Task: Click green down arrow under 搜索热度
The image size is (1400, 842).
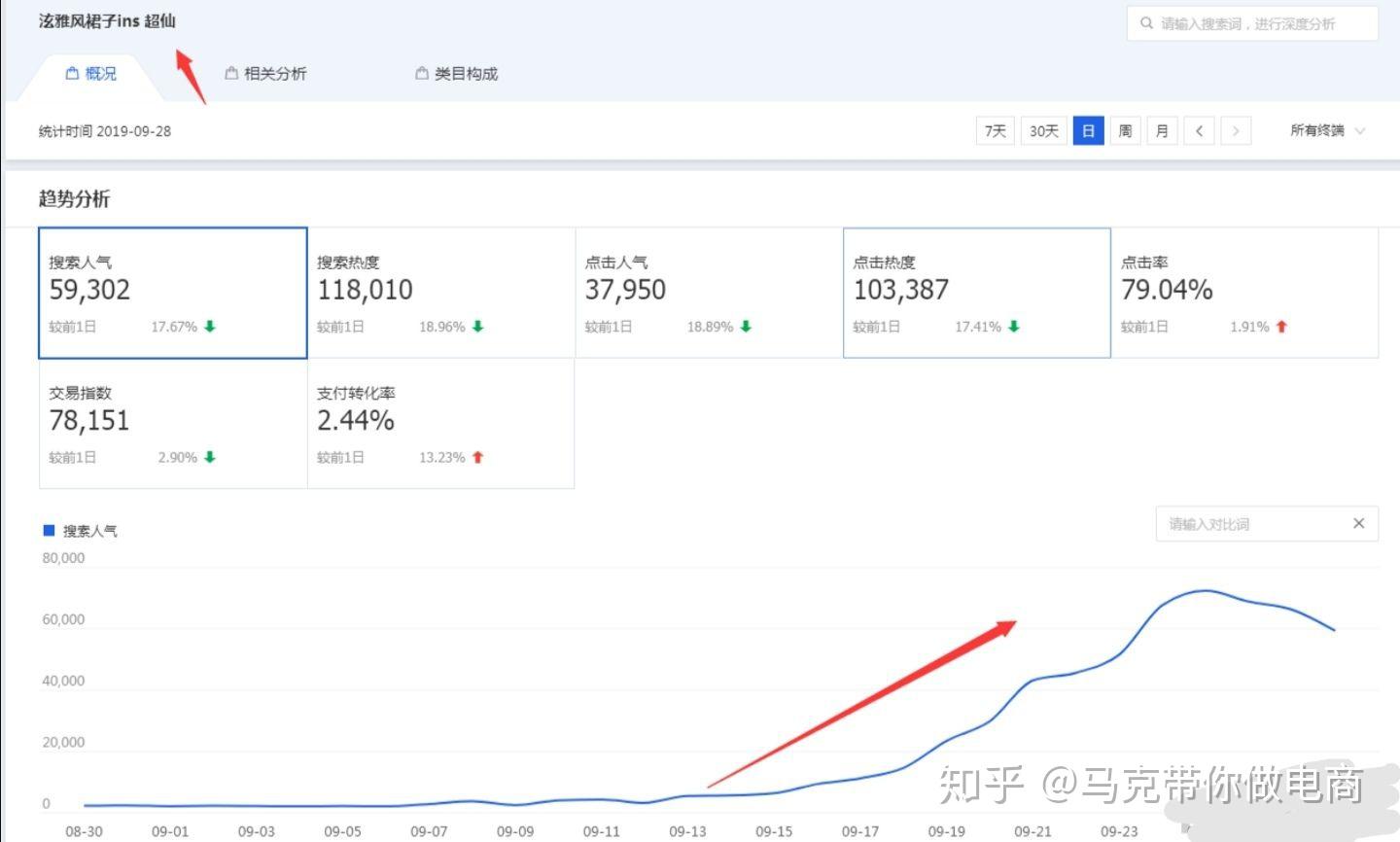Action: [x=477, y=327]
